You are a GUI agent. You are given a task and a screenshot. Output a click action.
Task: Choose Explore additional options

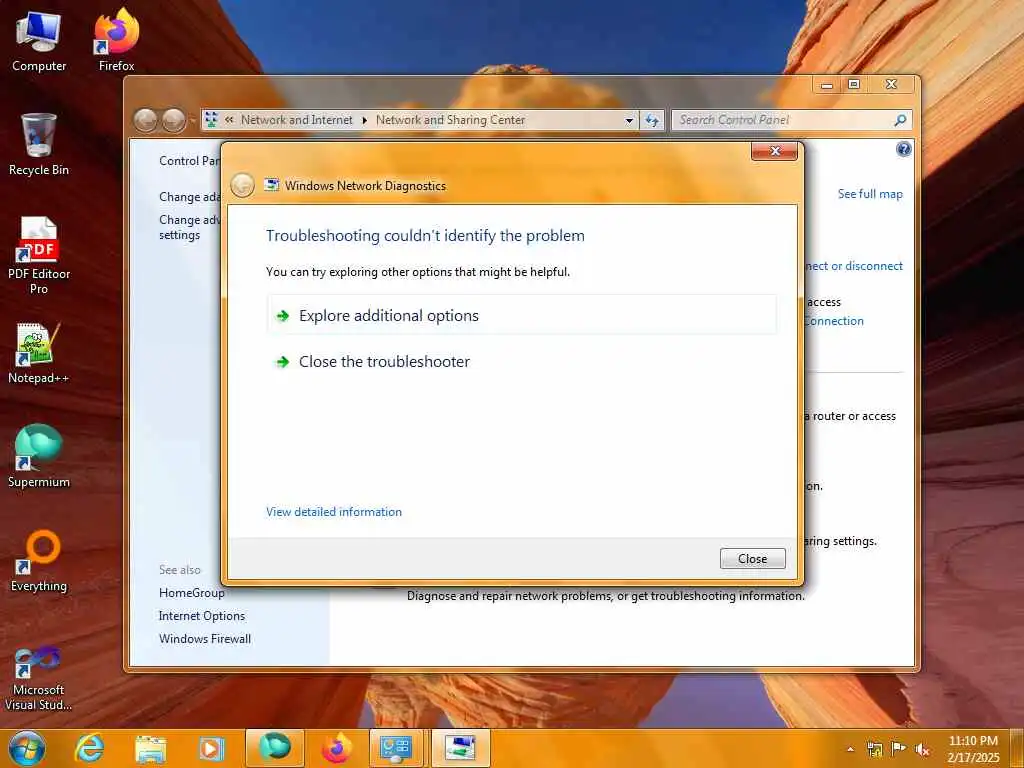click(x=522, y=315)
